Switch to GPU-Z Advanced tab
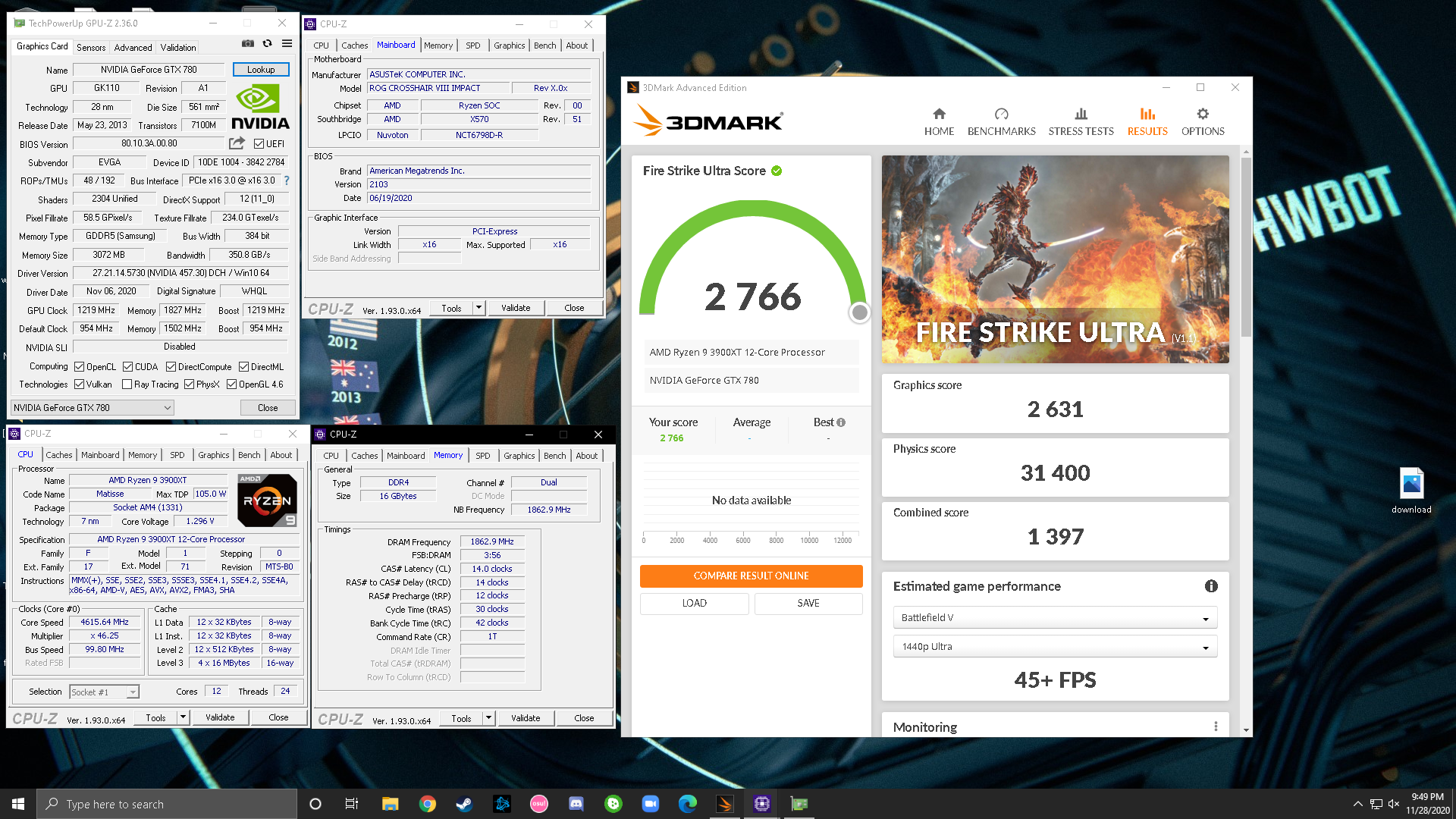 [x=133, y=47]
